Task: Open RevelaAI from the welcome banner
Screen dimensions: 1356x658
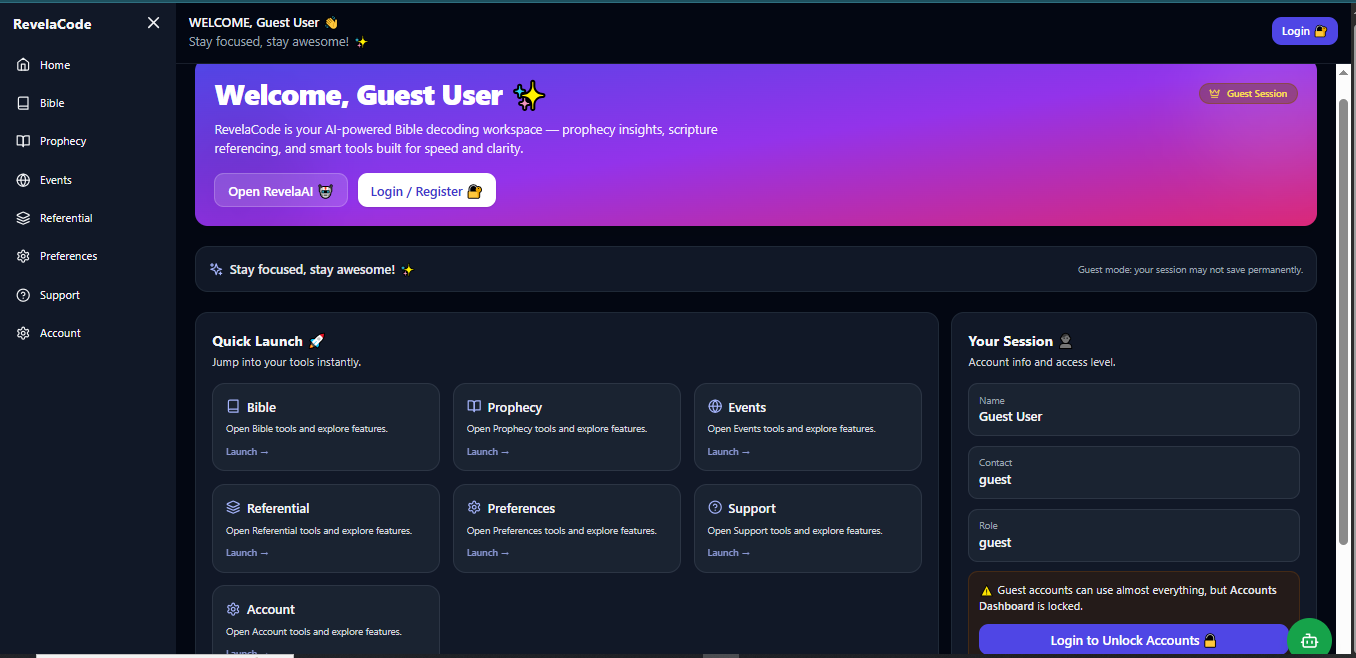Action: pos(280,190)
